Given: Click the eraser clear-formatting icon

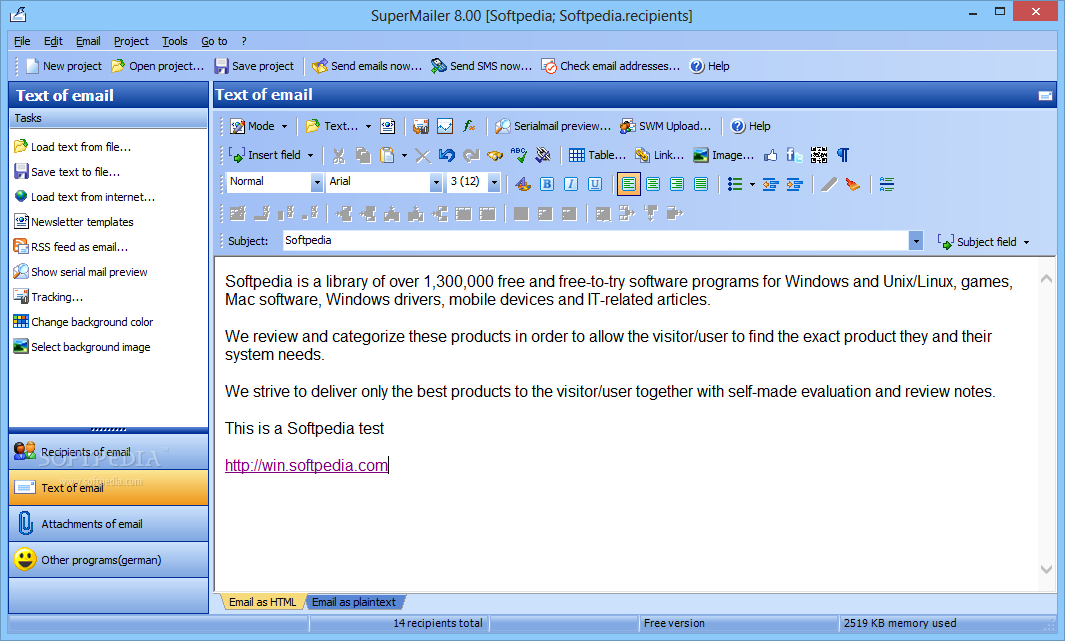Looking at the screenshot, I should tap(852, 185).
